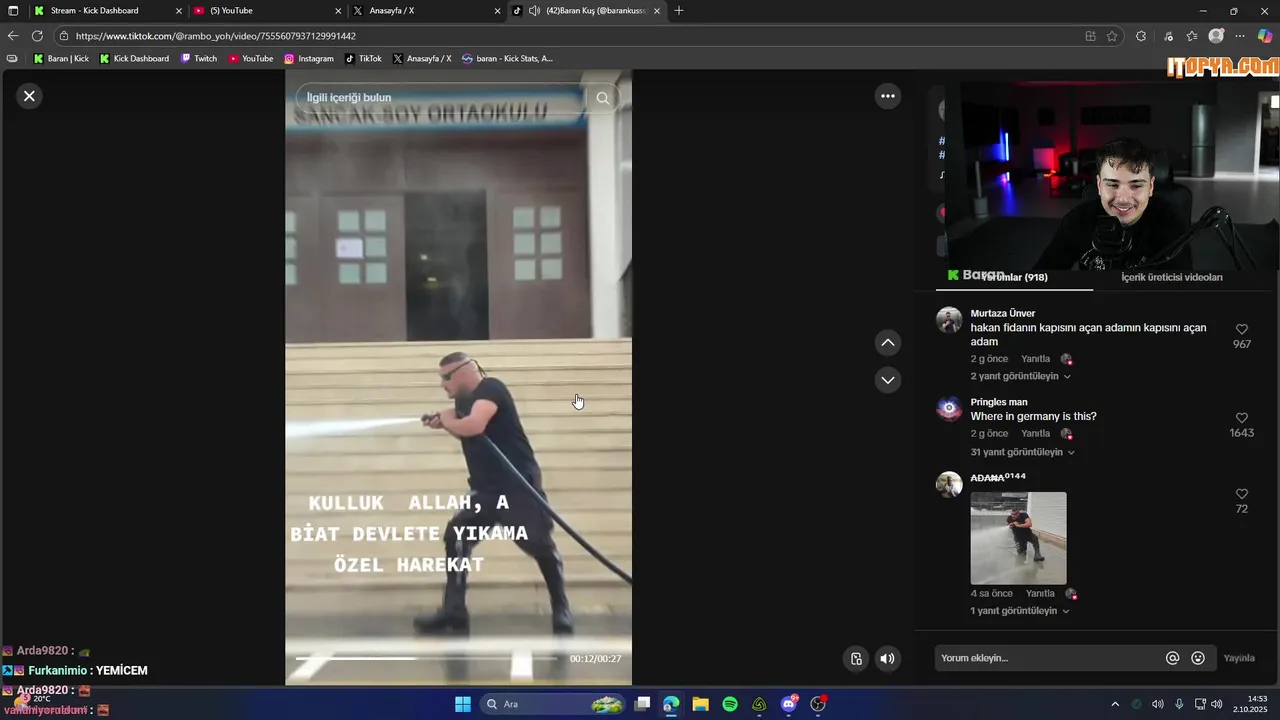Open TikTok bookmark

click(x=363, y=58)
